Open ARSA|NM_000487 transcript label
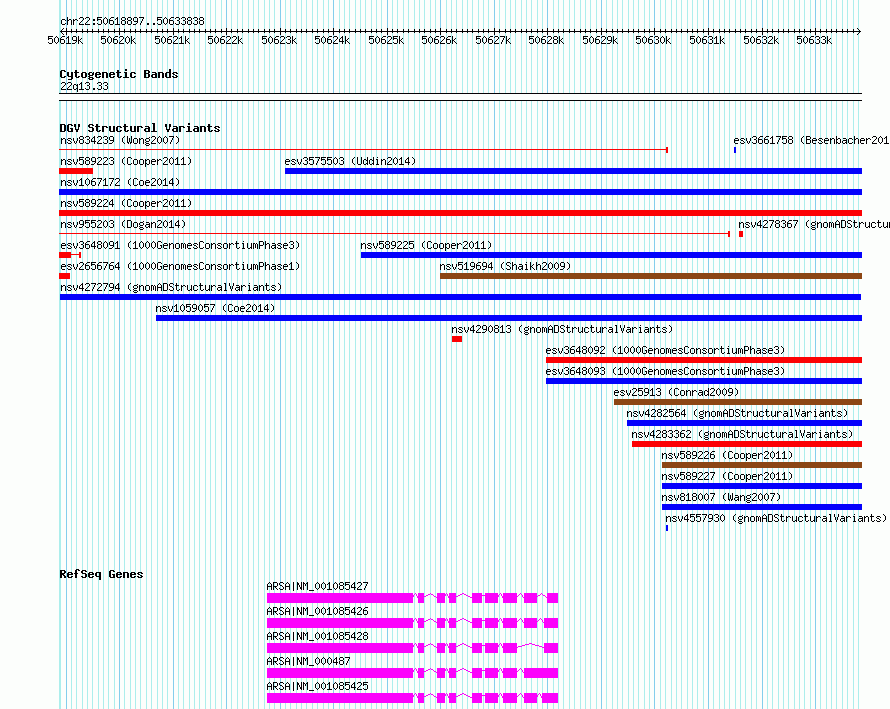 tap(308, 661)
